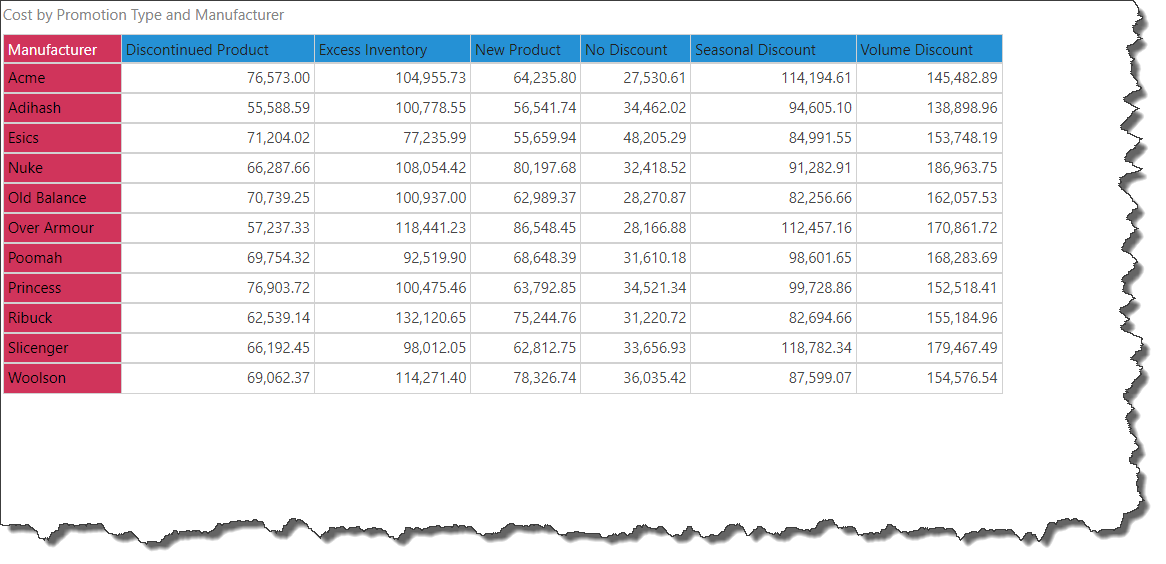
Task: Click the visual title 'Cost by Promotion Type and Manufacturer'
Action: point(144,15)
